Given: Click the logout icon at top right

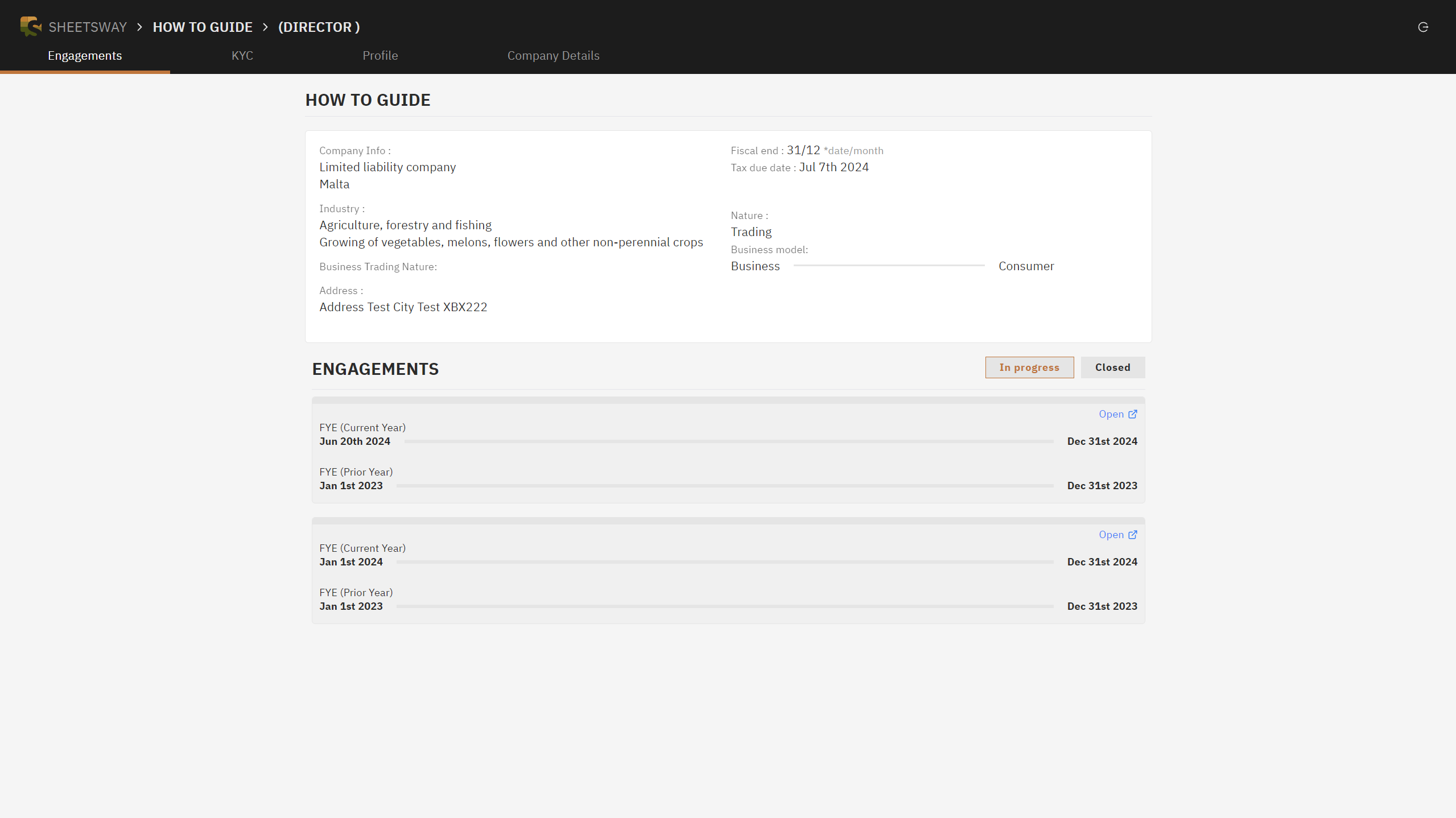Looking at the screenshot, I should click(x=1423, y=27).
